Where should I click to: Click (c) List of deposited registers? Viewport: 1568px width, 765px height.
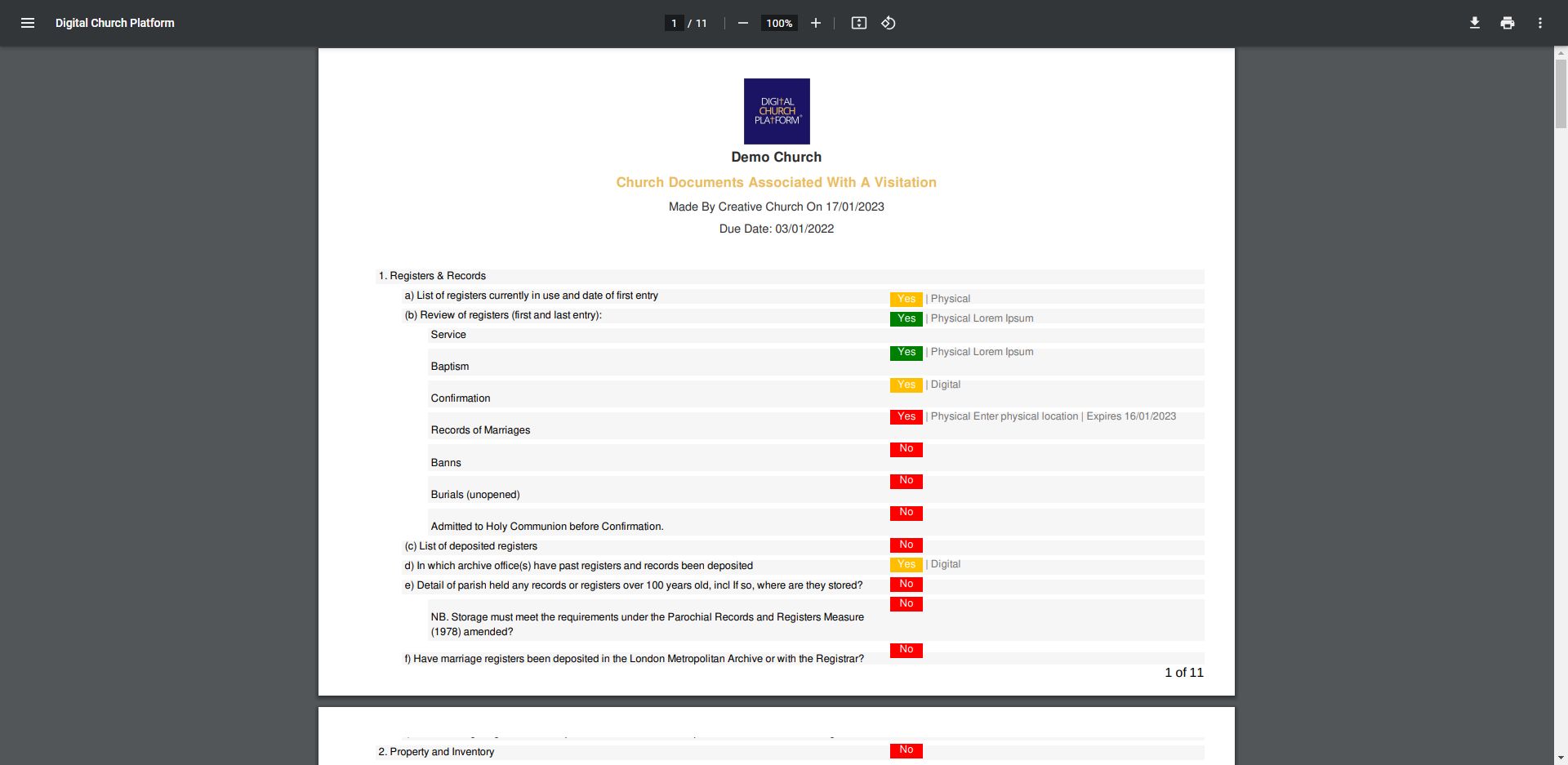[471, 546]
